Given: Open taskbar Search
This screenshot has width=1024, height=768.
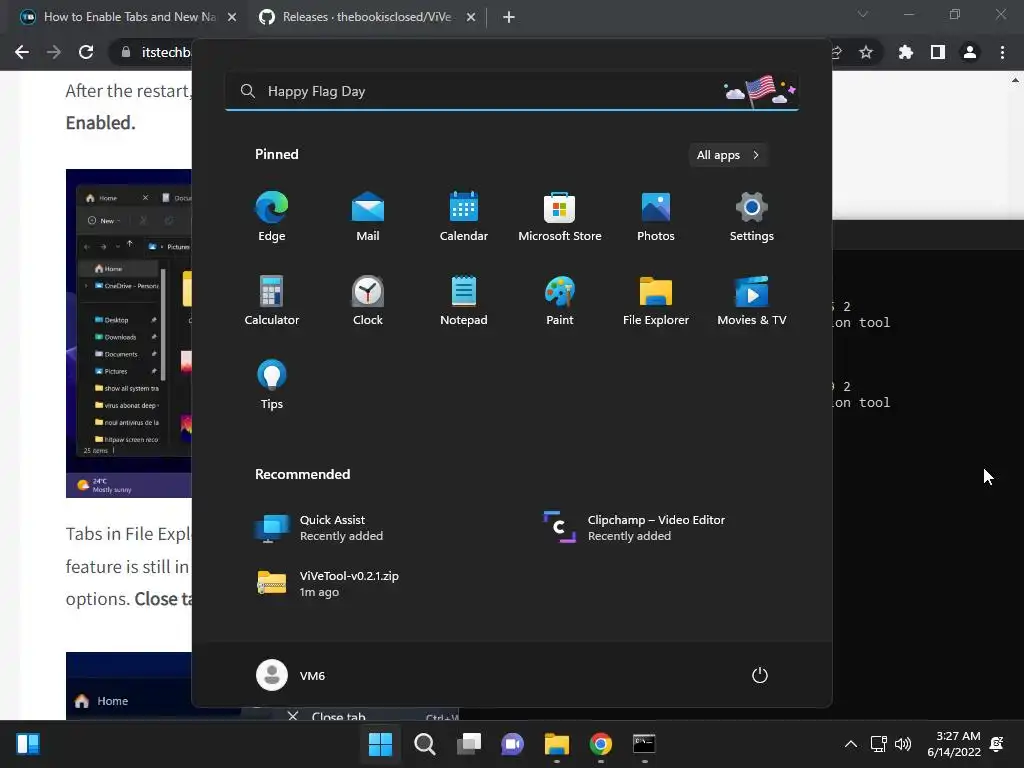Looking at the screenshot, I should pyautogui.click(x=424, y=744).
